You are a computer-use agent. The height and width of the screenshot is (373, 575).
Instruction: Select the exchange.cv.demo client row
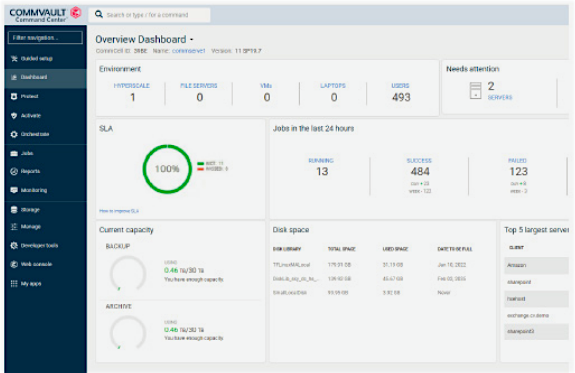tap(536, 315)
